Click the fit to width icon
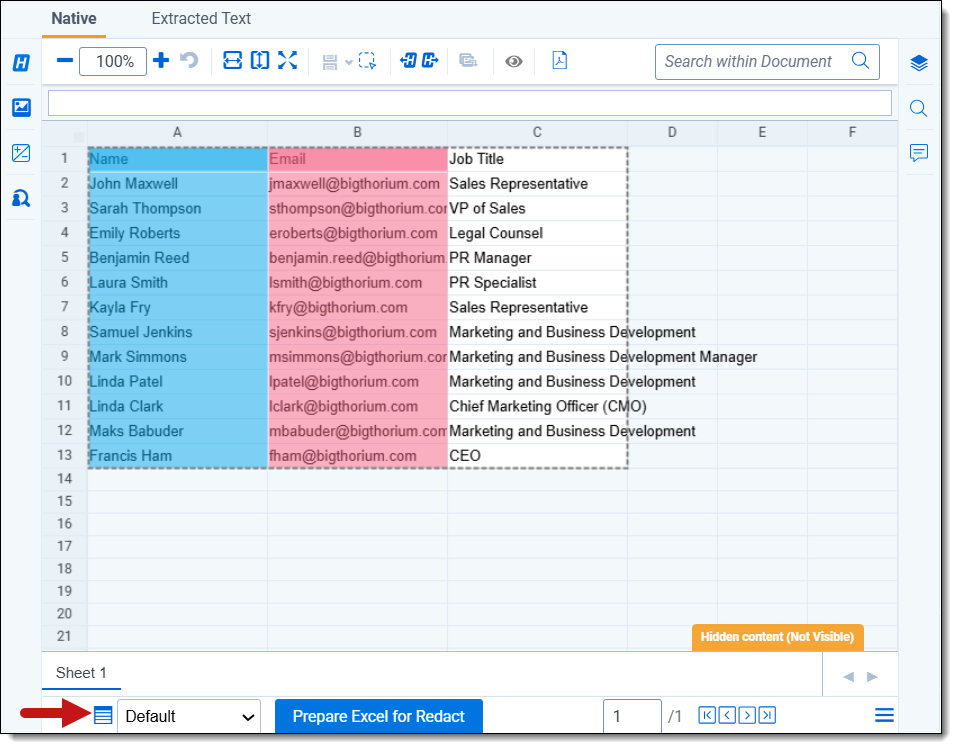The image size is (957, 749). (x=232, y=61)
